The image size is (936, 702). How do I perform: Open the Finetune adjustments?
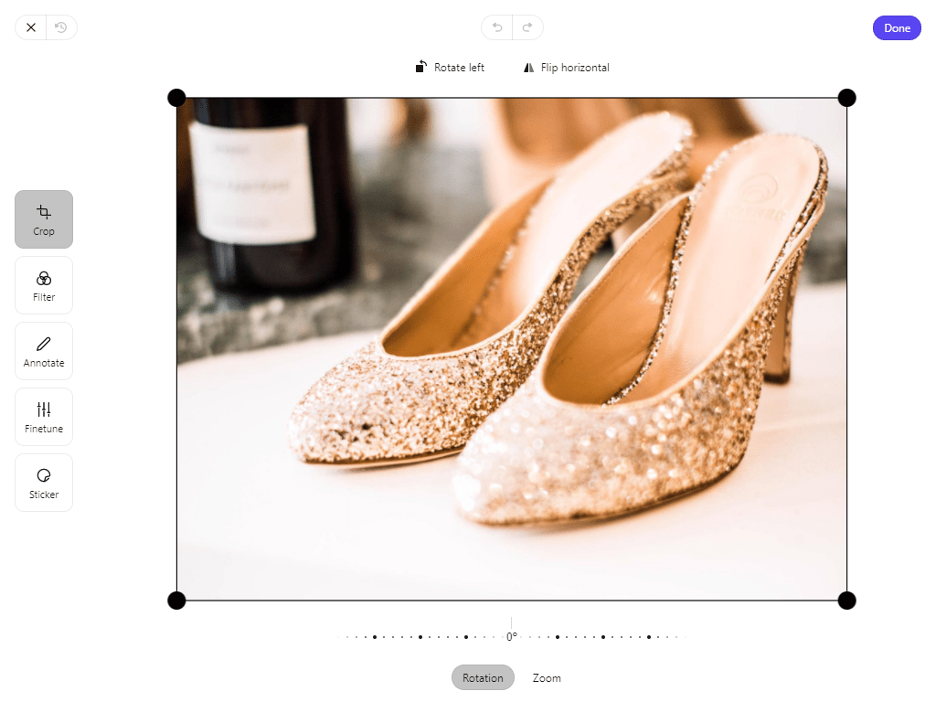43,416
